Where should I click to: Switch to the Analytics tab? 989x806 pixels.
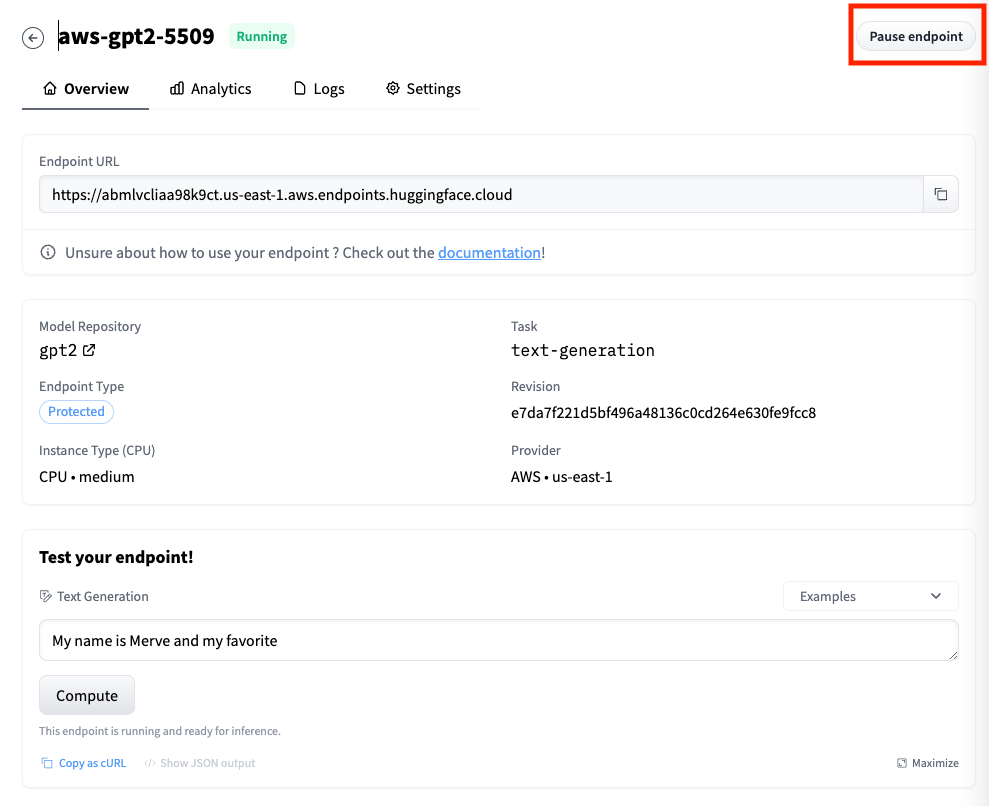coord(211,89)
